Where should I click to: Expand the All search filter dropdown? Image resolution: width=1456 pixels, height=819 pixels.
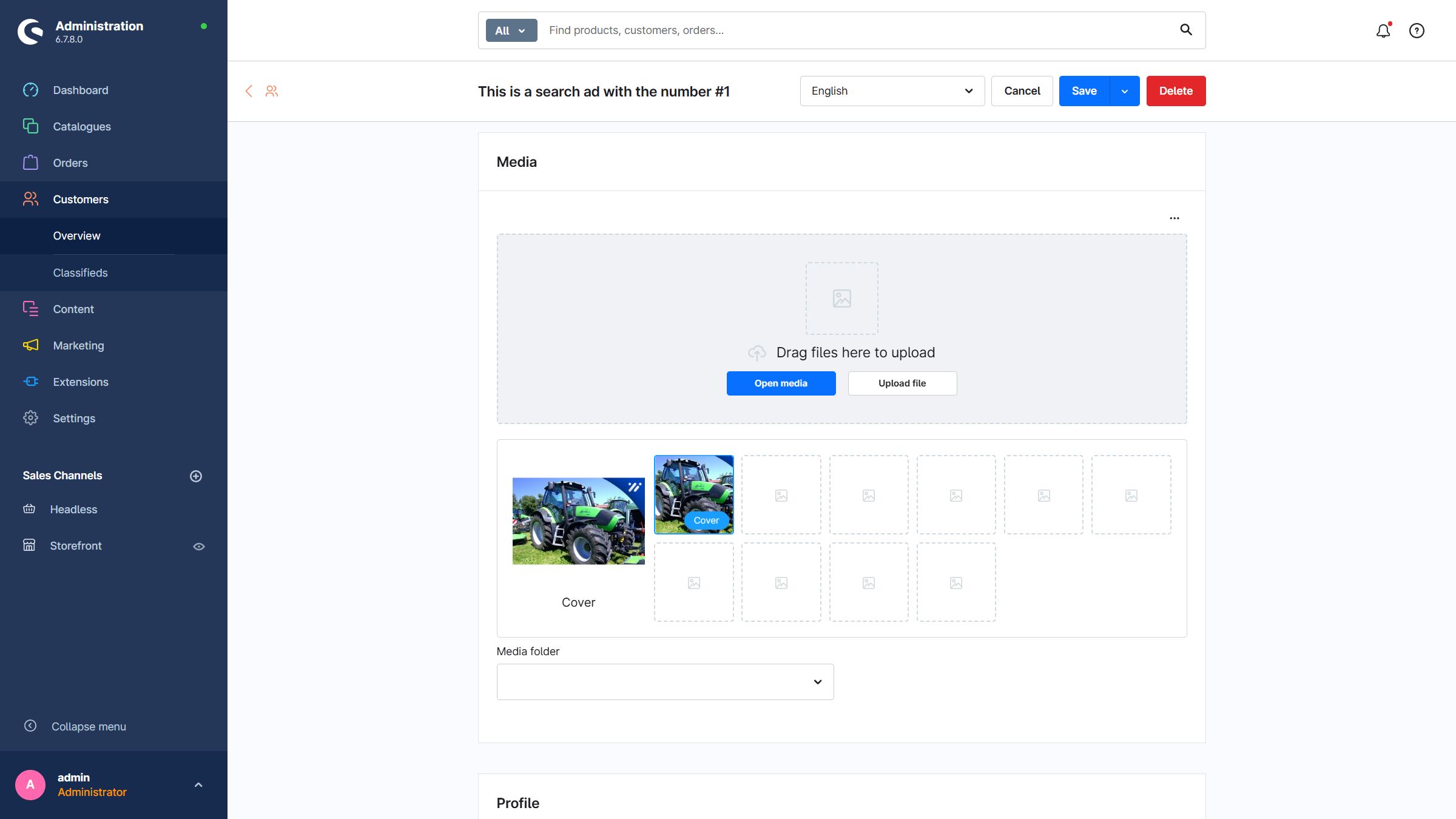(511, 31)
